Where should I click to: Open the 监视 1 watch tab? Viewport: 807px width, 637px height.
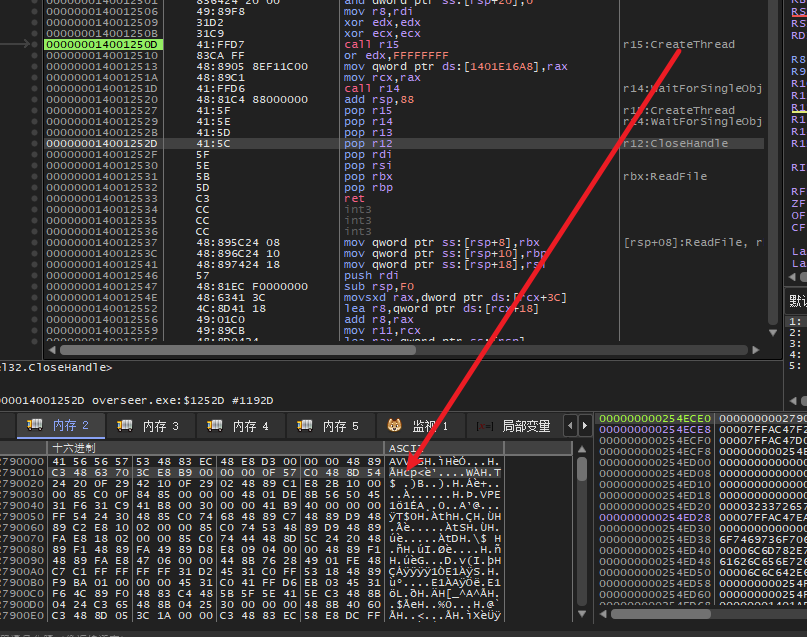coord(420,426)
